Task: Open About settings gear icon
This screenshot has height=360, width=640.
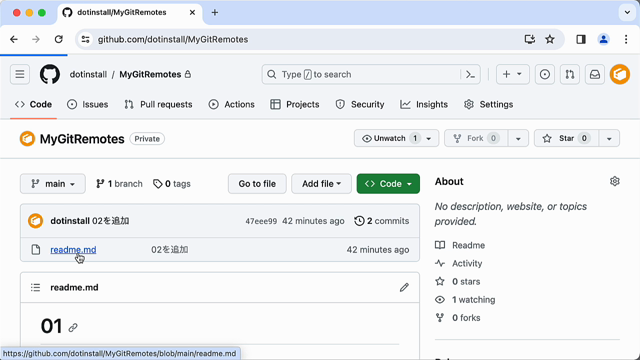Action: click(615, 181)
